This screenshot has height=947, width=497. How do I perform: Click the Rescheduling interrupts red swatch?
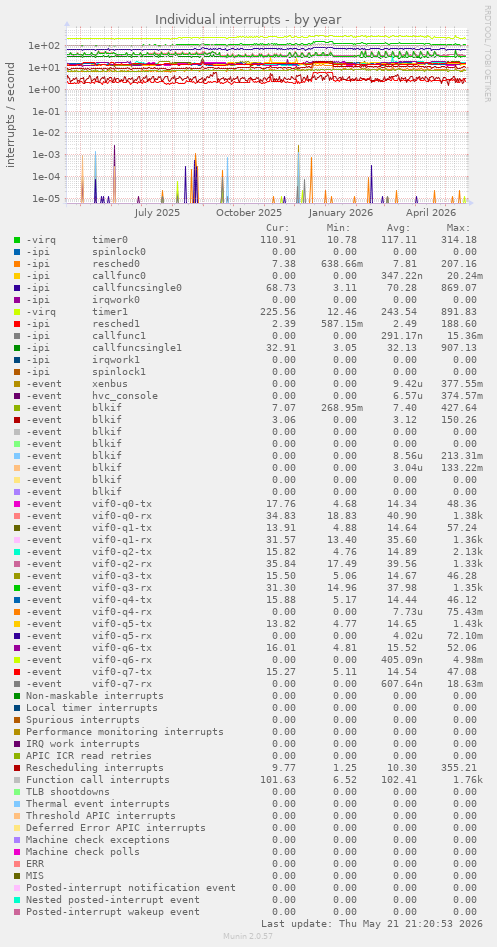(17, 768)
